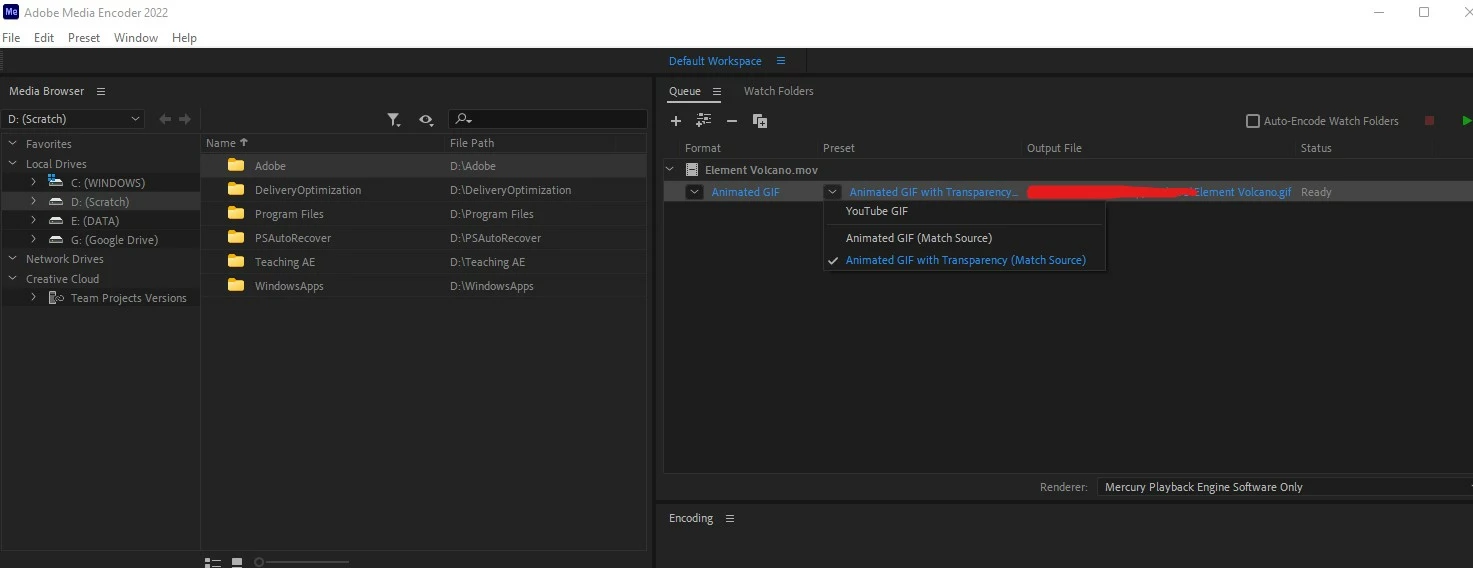Click the Ready status text
This screenshot has height=568, width=1473.
tap(1316, 192)
